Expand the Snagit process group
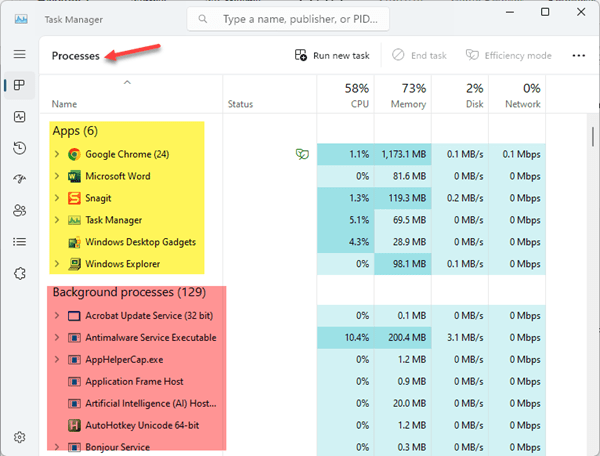Screen dimensions: 600x456 [57, 198]
